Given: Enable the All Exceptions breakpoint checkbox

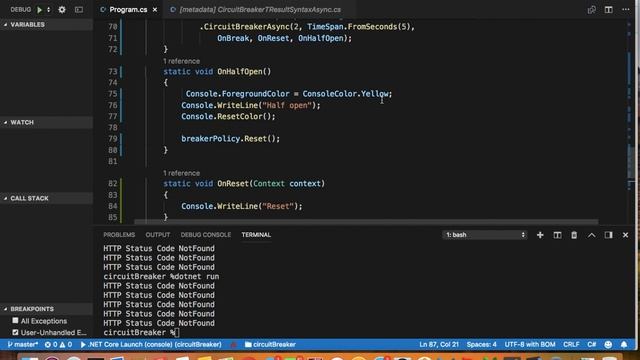Looking at the screenshot, I should coord(15,321).
